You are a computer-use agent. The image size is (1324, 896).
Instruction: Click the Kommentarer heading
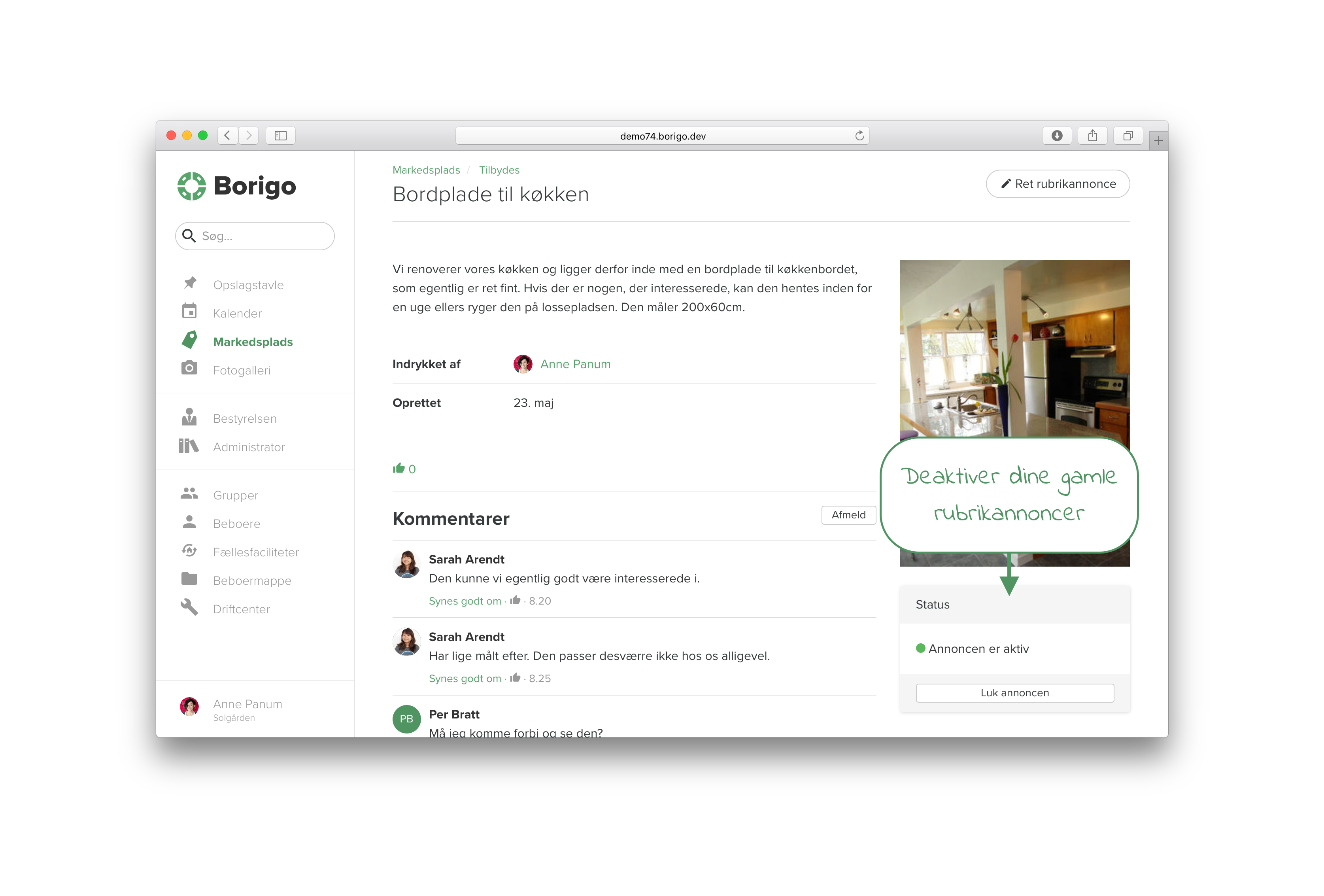coord(451,519)
